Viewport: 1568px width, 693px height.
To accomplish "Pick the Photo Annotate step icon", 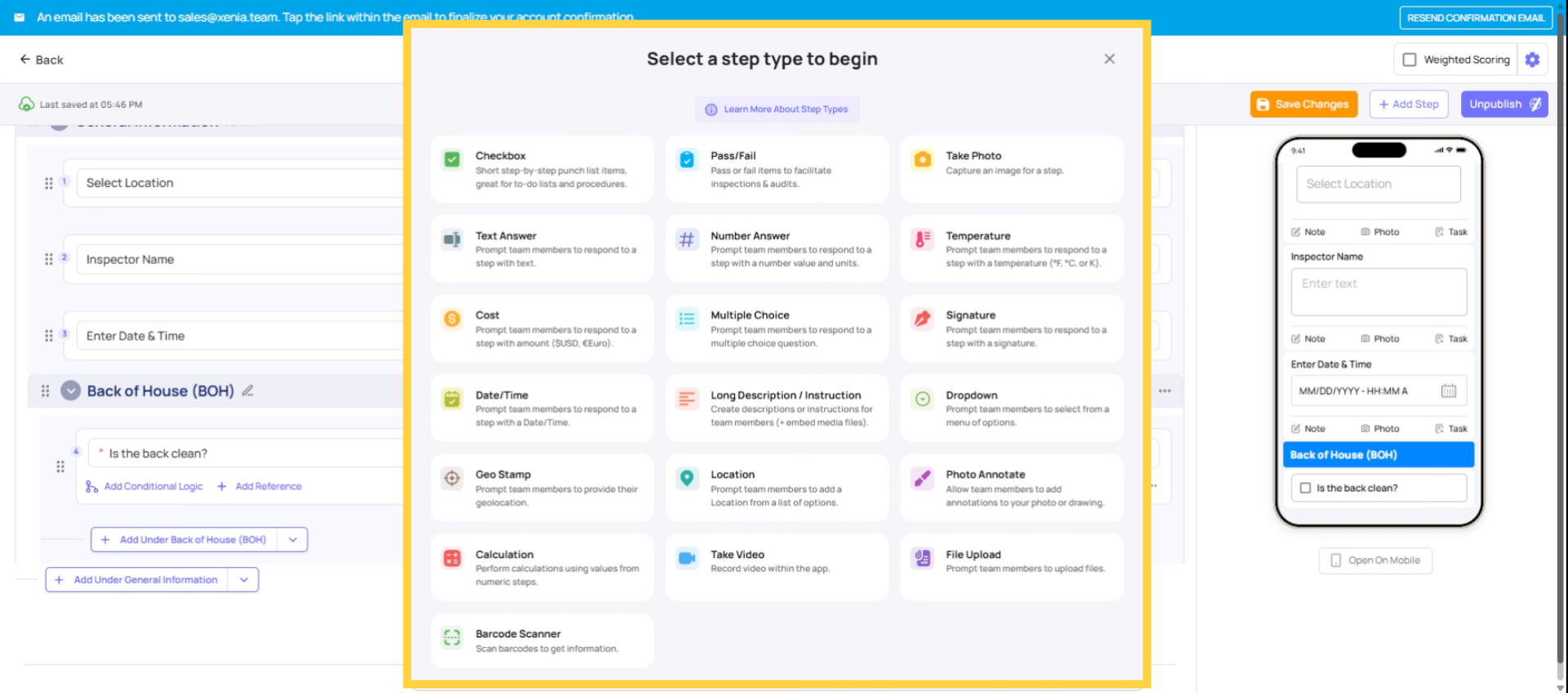I will pyautogui.click(x=922, y=478).
